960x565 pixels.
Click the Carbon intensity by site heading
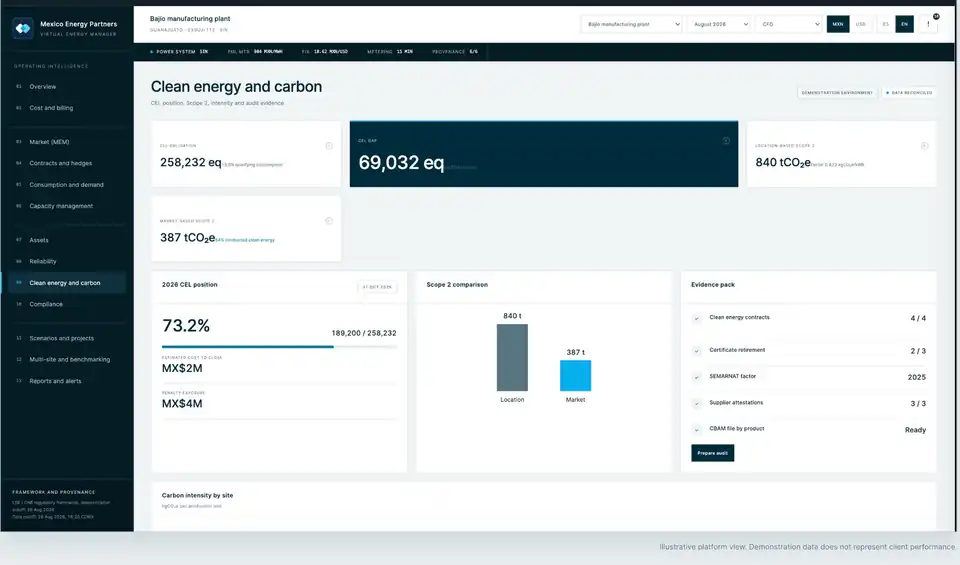[197, 495]
